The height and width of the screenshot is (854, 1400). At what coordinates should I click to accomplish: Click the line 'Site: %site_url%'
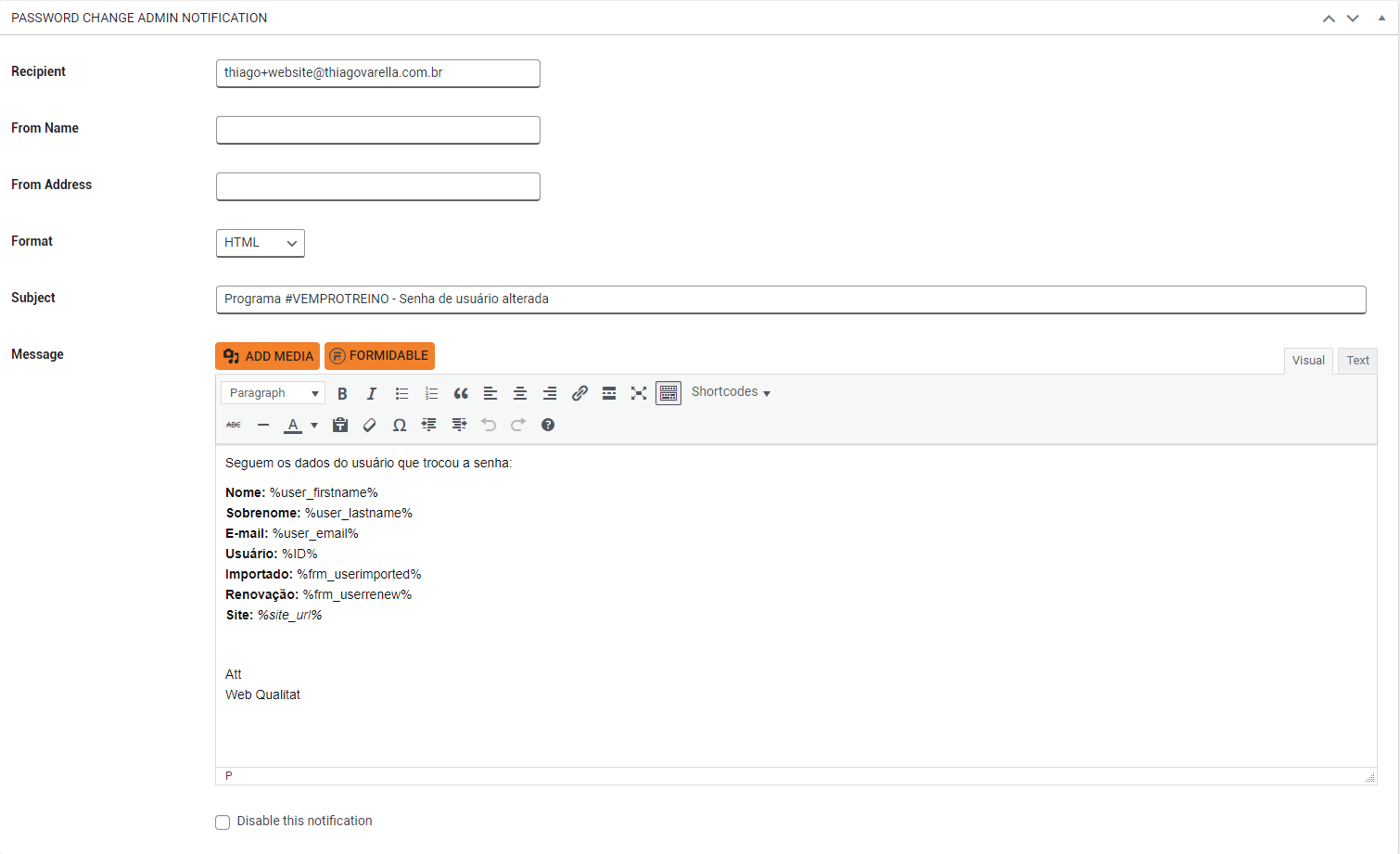[274, 615]
